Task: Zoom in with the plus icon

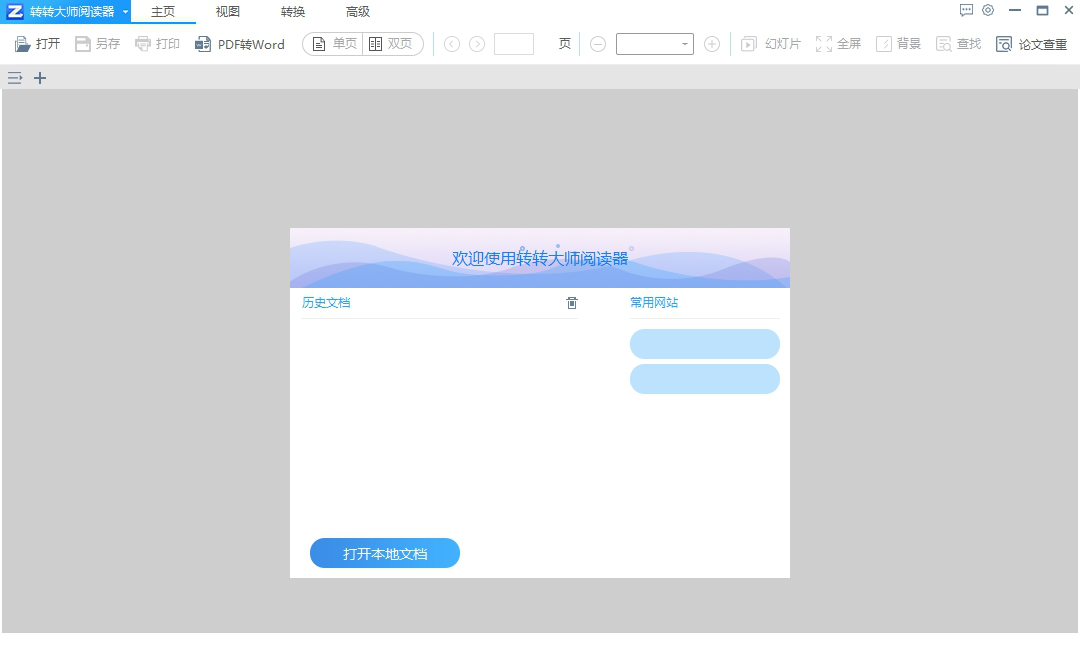Action: (x=712, y=44)
